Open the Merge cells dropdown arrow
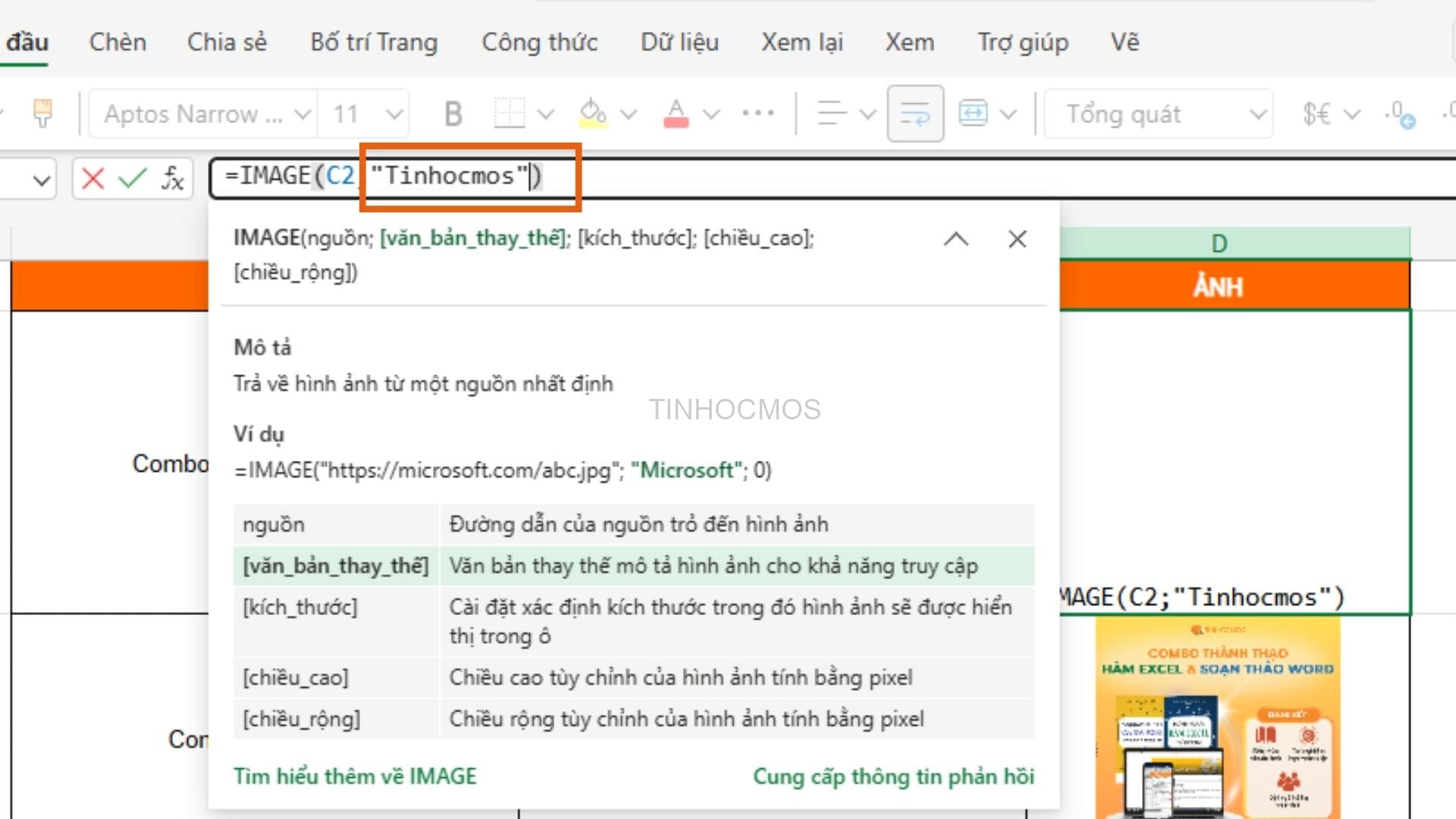Image resolution: width=1456 pixels, height=819 pixels. [1008, 115]
